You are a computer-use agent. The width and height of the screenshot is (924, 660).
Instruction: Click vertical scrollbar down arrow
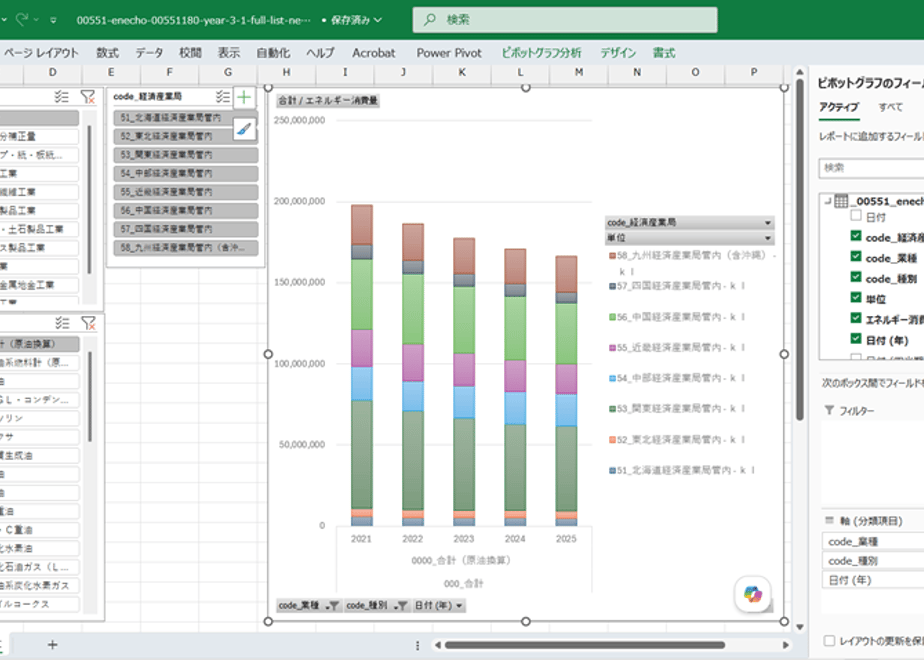[x=800, y=627]
